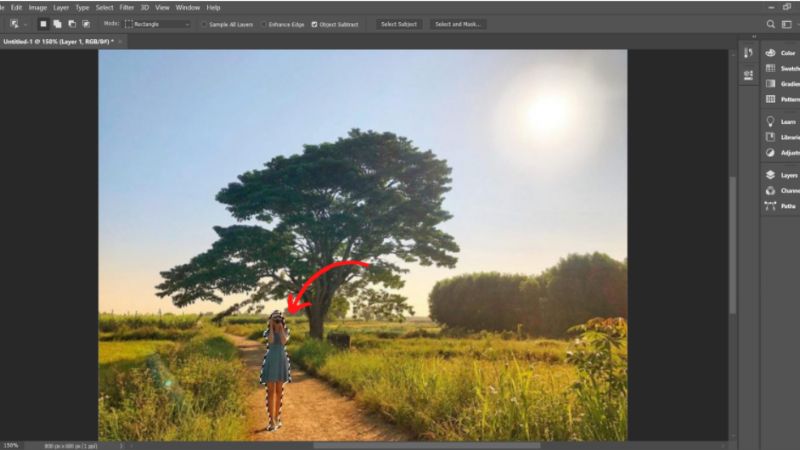800x450 pixels.
Task: Open the 3D menu
Action: tap(145, 8)
